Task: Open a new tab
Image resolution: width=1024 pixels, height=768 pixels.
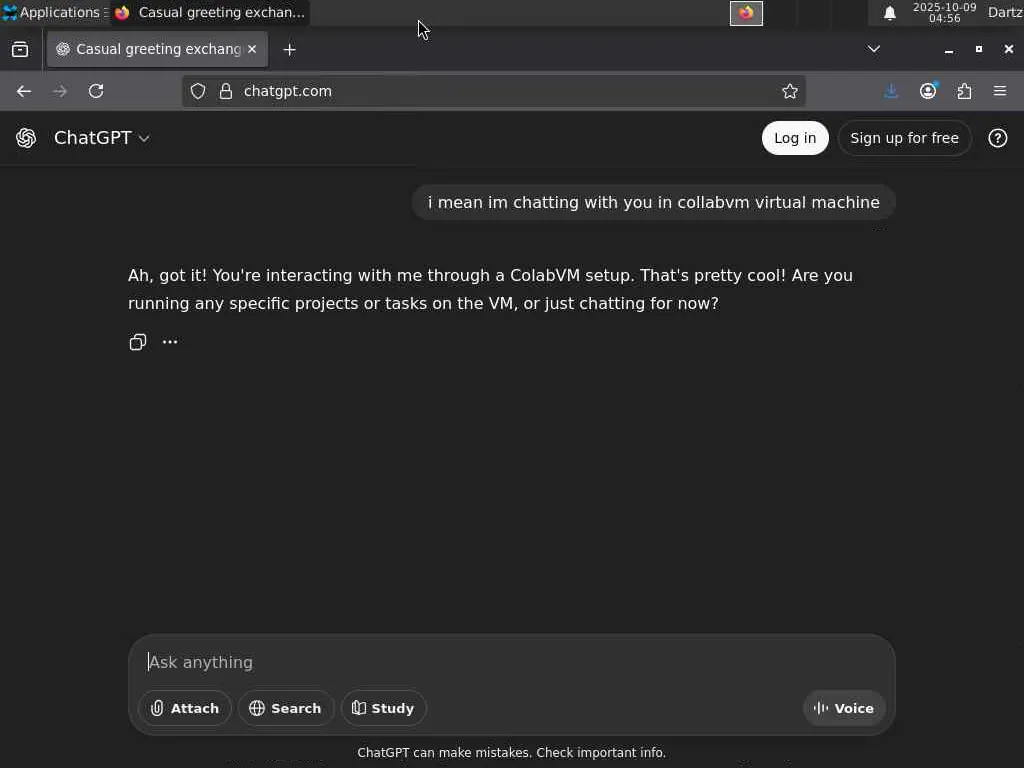Action: click(289, 50)
